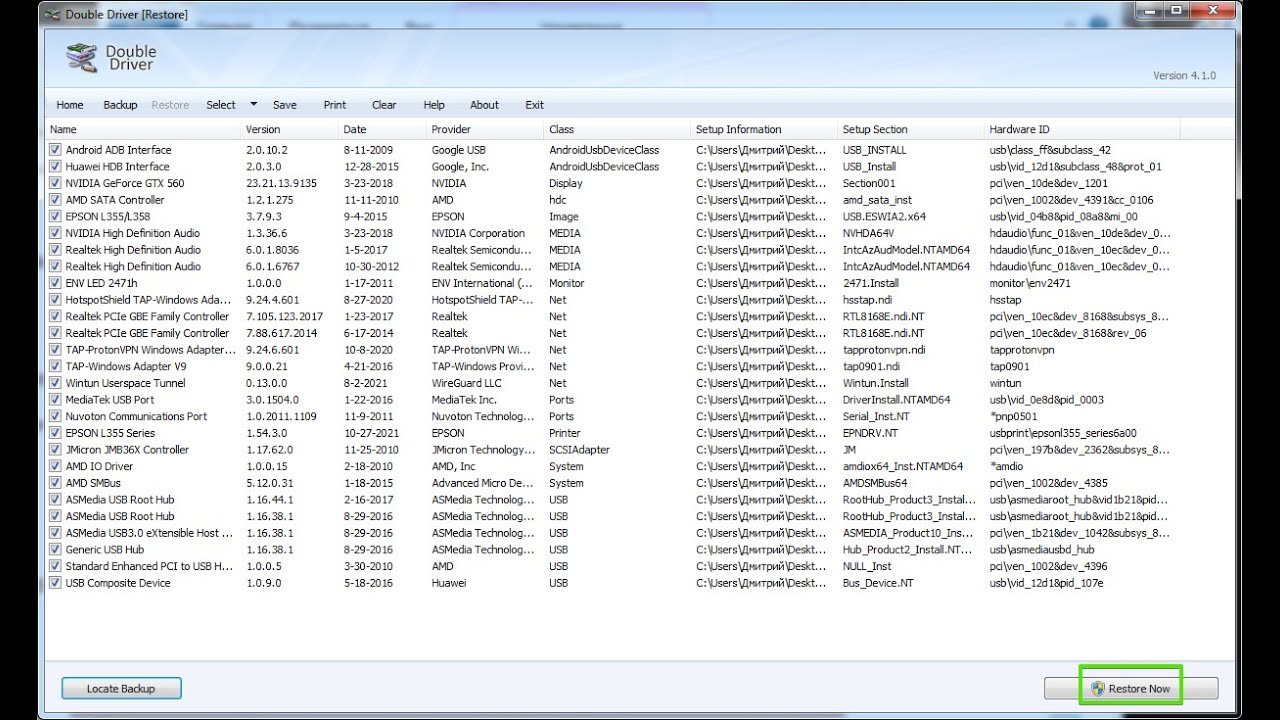Open the Help menu
The image size is (1280, 720).
pos(434,105)
